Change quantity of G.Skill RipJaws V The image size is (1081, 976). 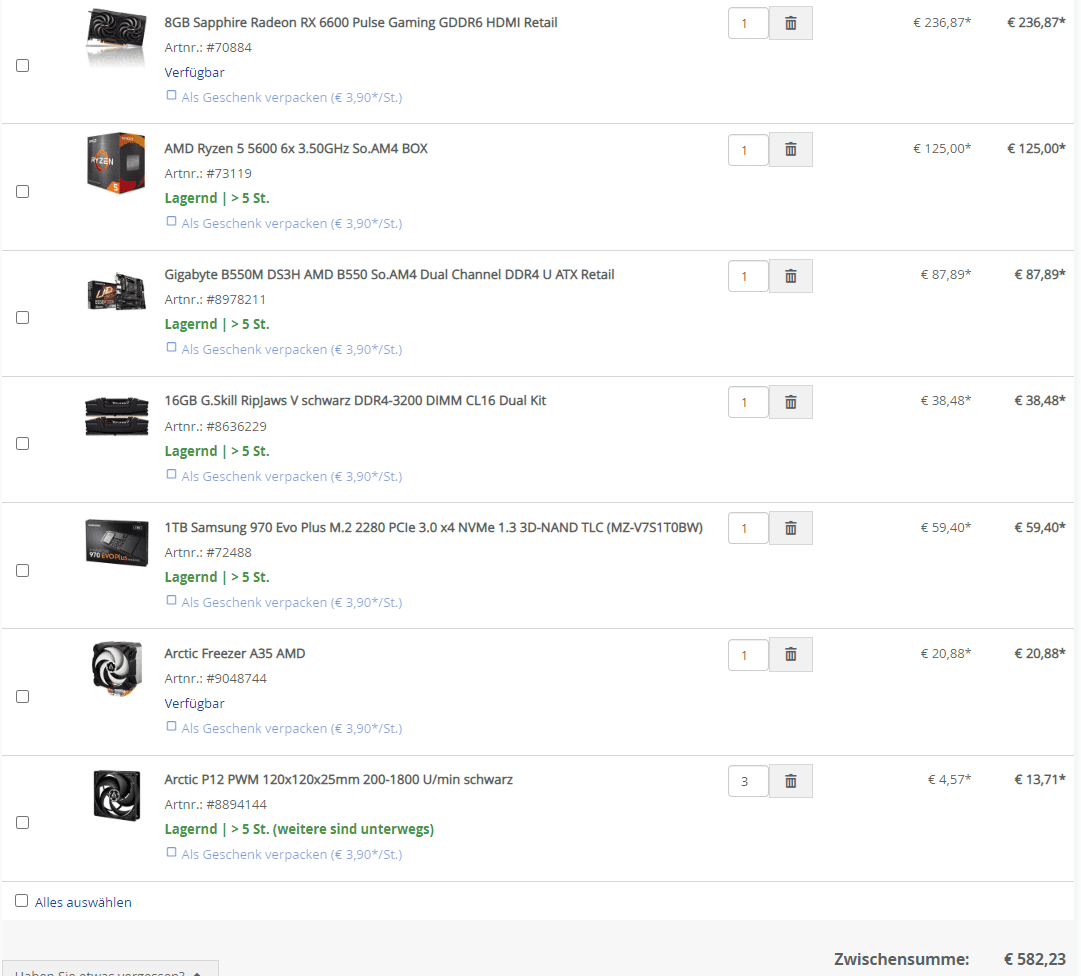pyautogui.click(x=748, y=402)
